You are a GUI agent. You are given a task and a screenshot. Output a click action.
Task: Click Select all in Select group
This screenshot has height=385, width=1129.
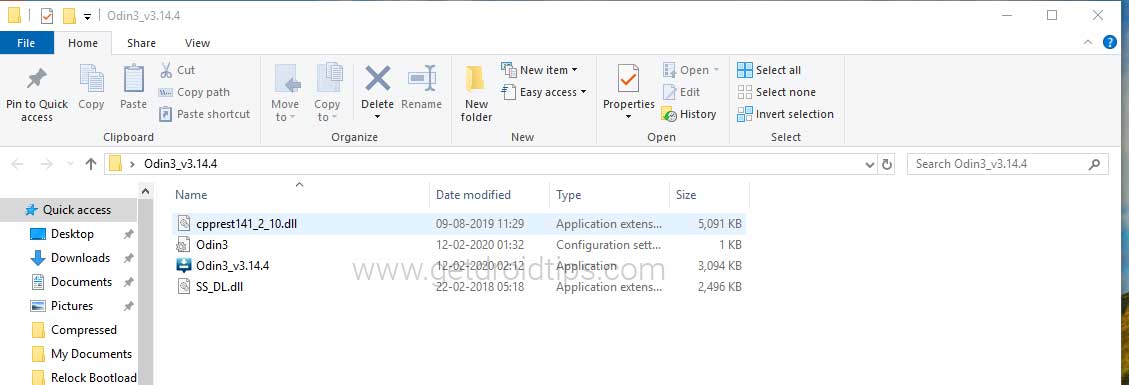pyautogui.click(x=769, y=70)
